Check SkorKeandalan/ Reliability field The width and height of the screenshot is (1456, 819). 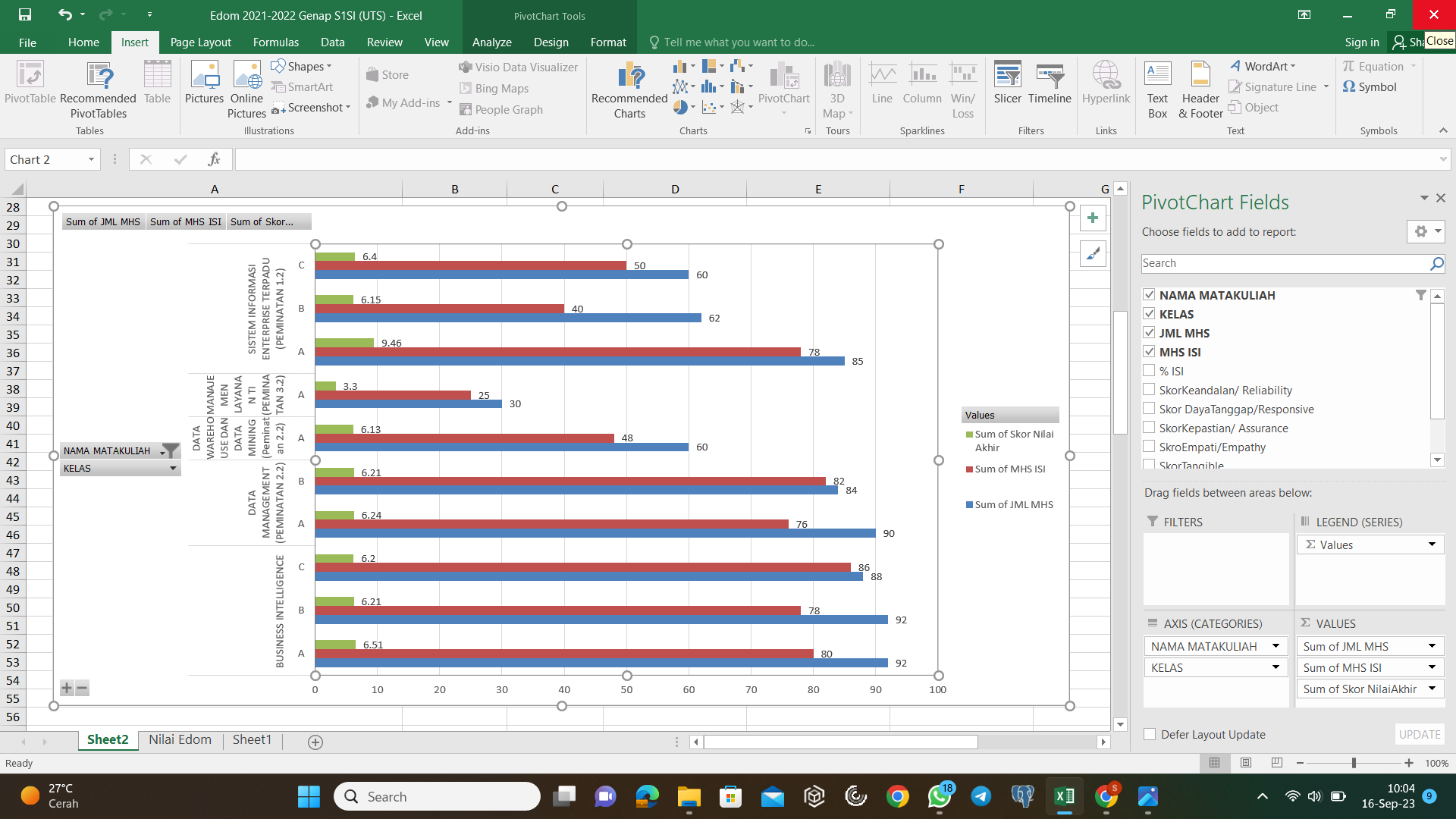[1149, 390]
